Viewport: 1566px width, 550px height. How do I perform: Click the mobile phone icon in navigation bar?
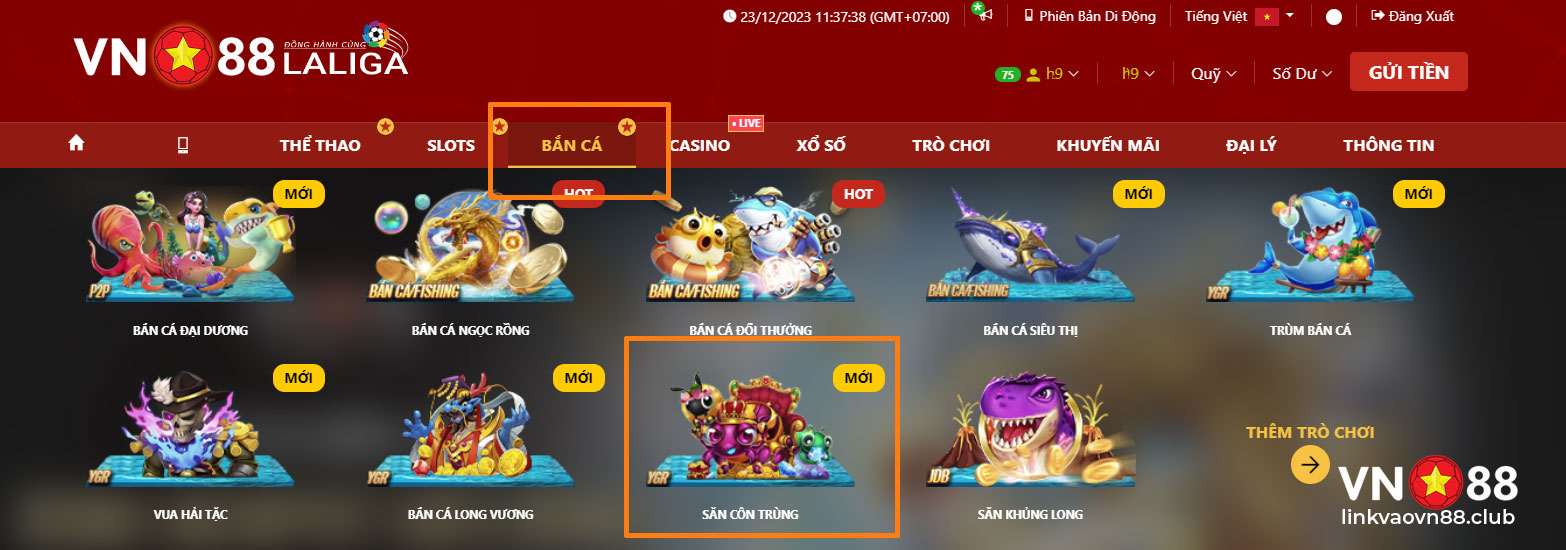coord(183,145)
